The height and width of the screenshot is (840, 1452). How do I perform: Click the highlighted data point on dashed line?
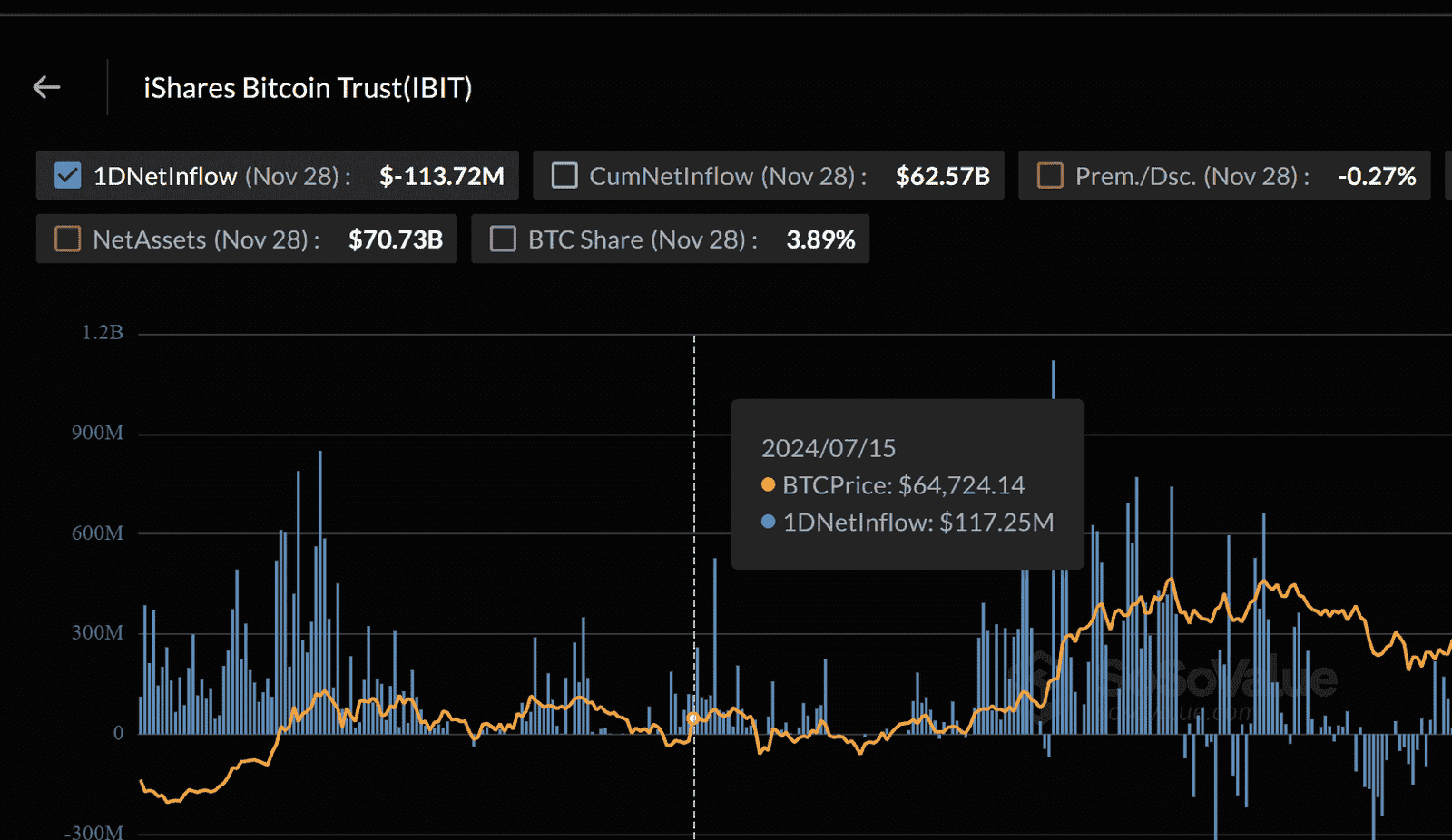click(693, 718)
